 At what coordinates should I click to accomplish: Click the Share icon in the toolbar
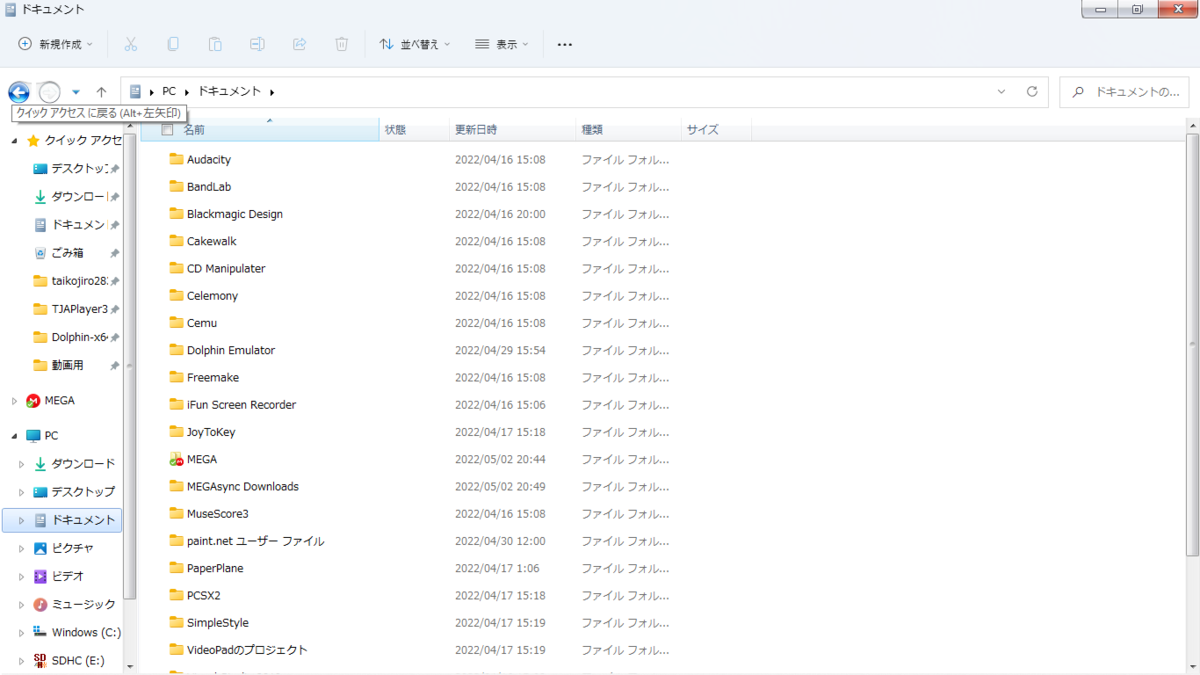point(299,44)
